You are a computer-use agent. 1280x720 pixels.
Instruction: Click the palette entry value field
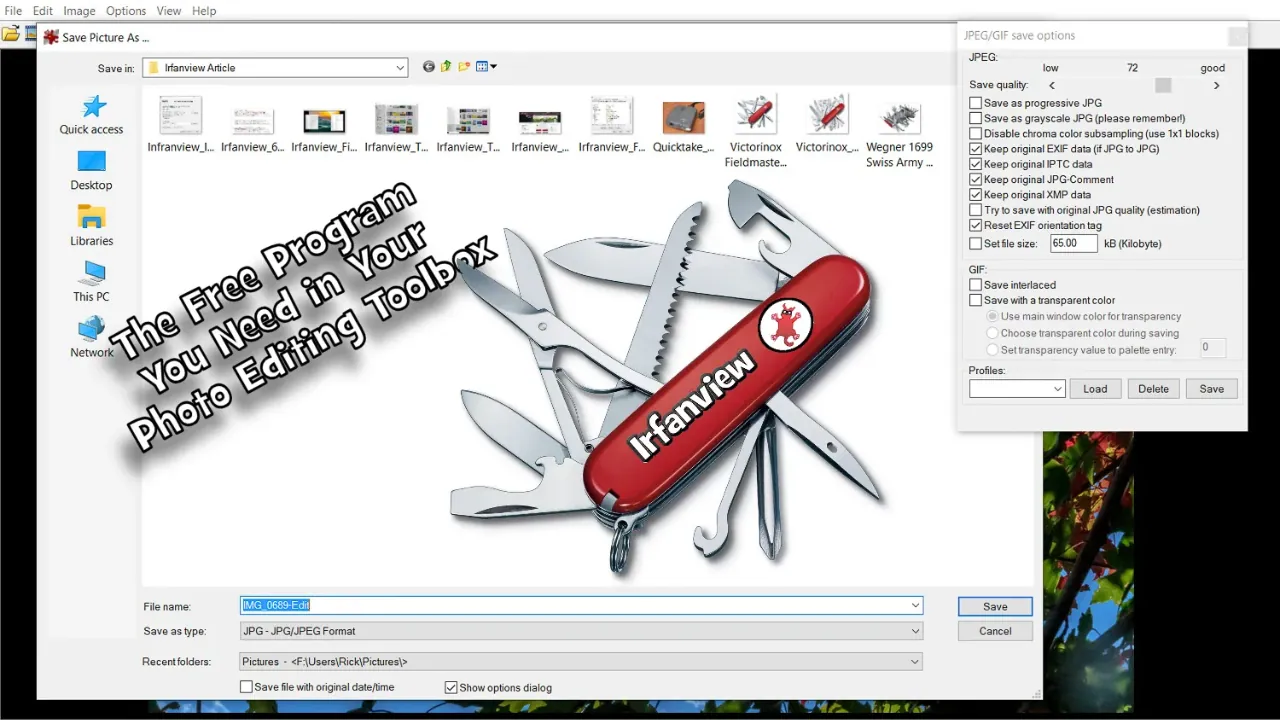(1212, 348)
